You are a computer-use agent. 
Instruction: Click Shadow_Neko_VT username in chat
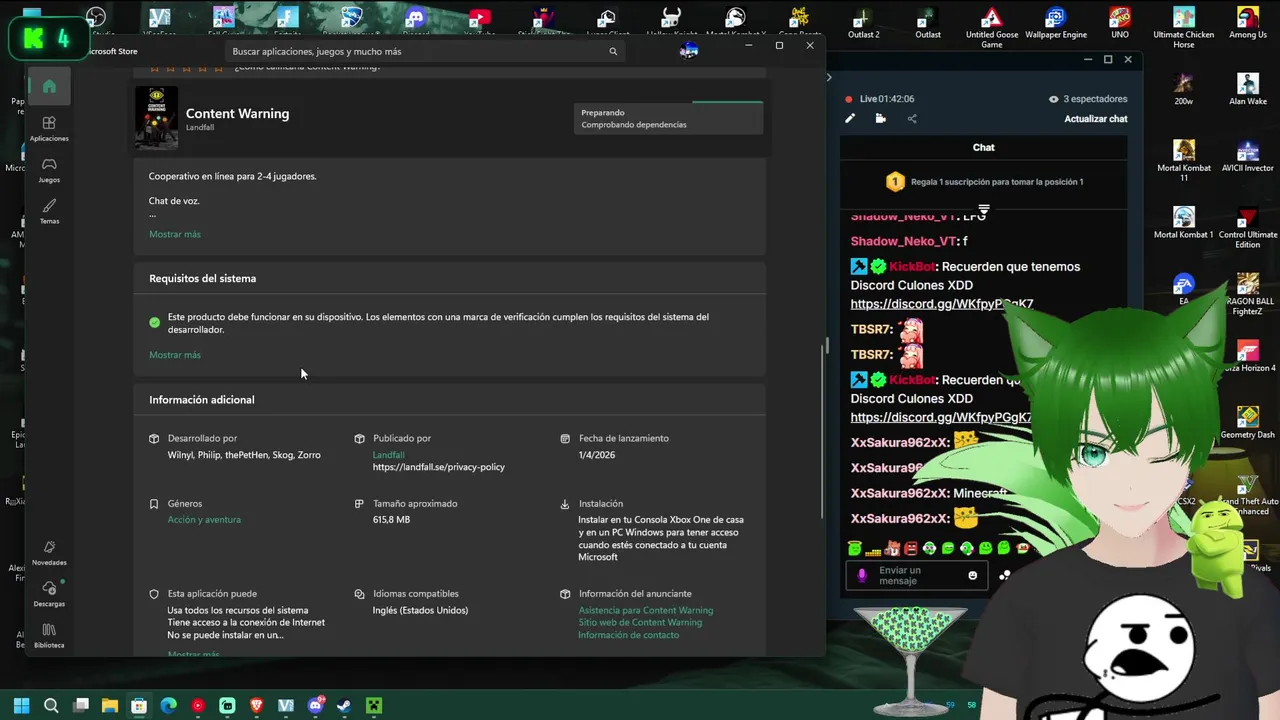903,241
